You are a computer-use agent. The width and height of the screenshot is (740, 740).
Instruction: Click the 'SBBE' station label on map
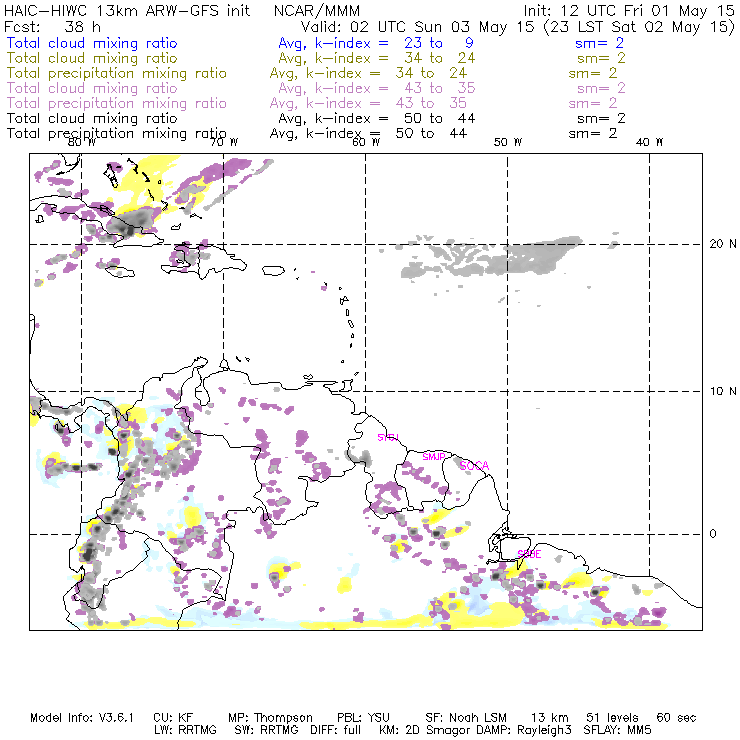[529, 554]
